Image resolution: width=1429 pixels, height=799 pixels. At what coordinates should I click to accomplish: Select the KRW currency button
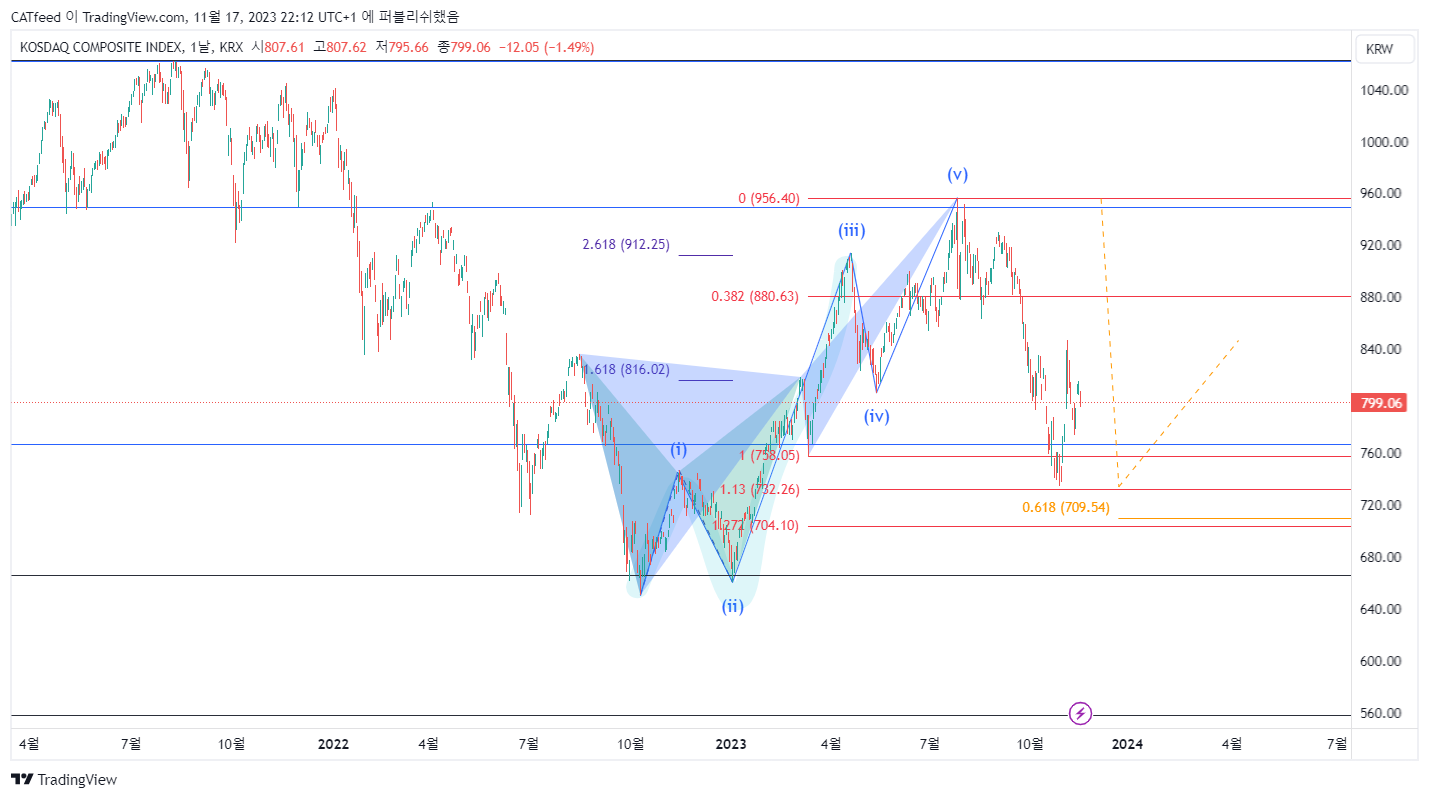pos(1386,49)
